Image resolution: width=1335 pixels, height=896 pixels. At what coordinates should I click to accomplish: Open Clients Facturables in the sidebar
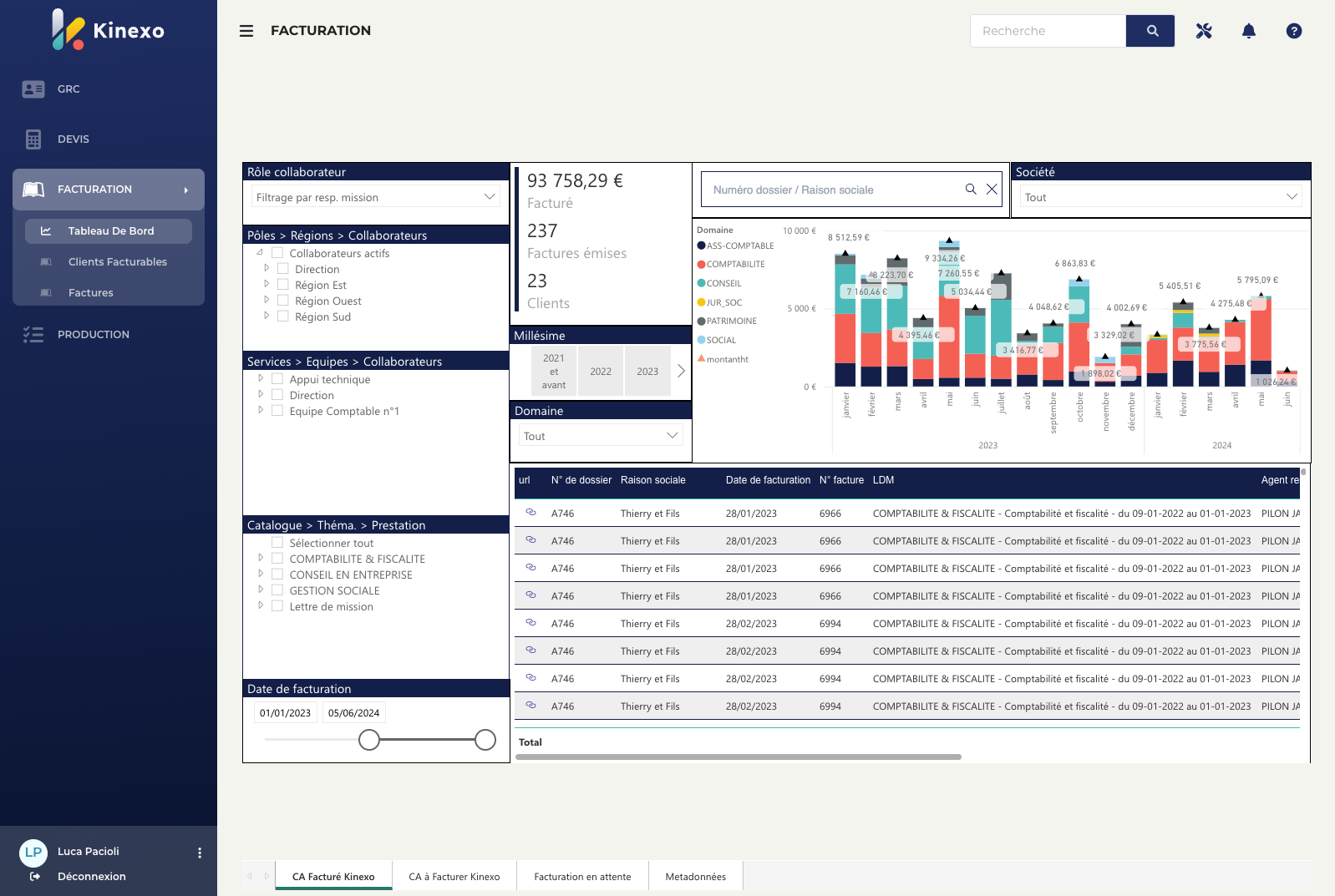tap(117, 262)
